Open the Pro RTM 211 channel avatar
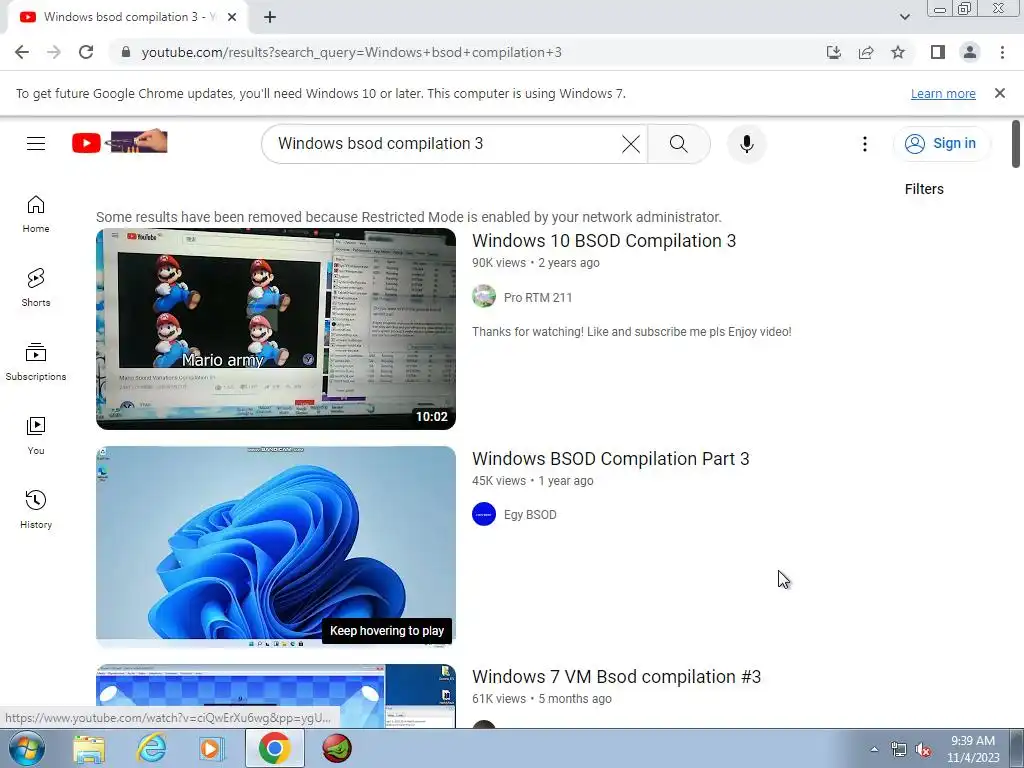Screen dimensions: 1024x768 click(484, 296)
